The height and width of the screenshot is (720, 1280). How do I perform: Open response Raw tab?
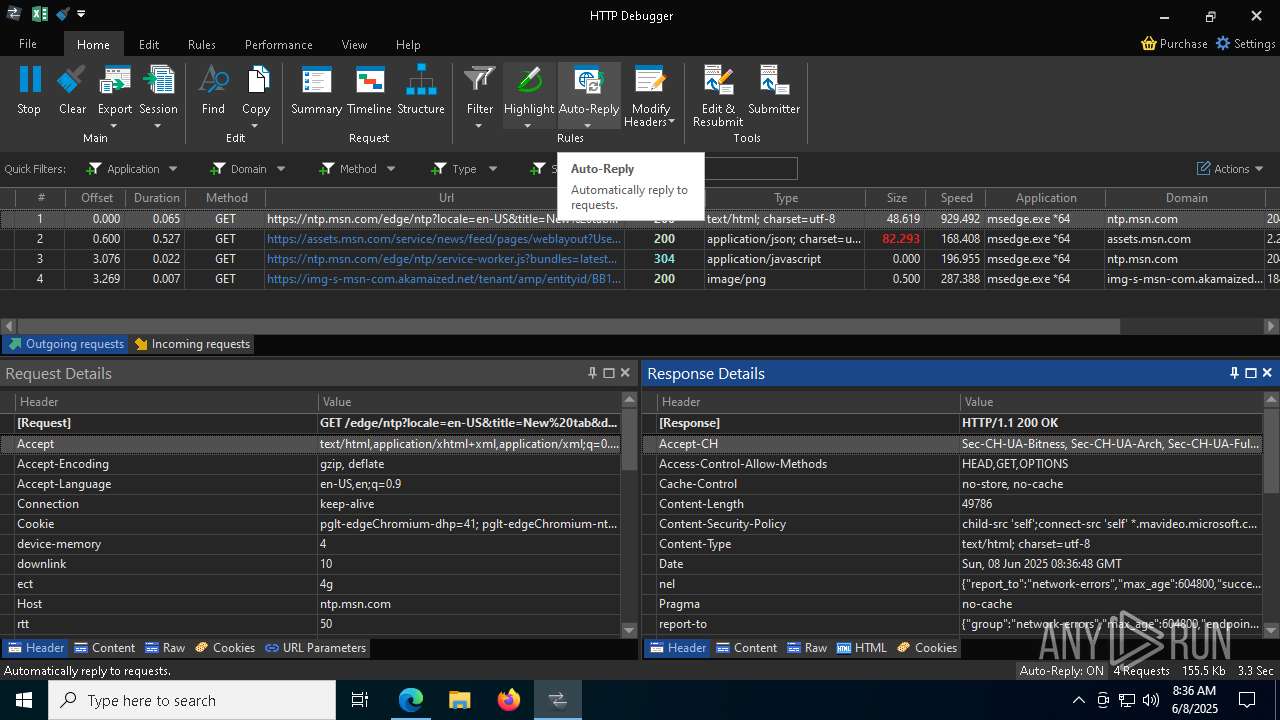(x=808, y=648)
